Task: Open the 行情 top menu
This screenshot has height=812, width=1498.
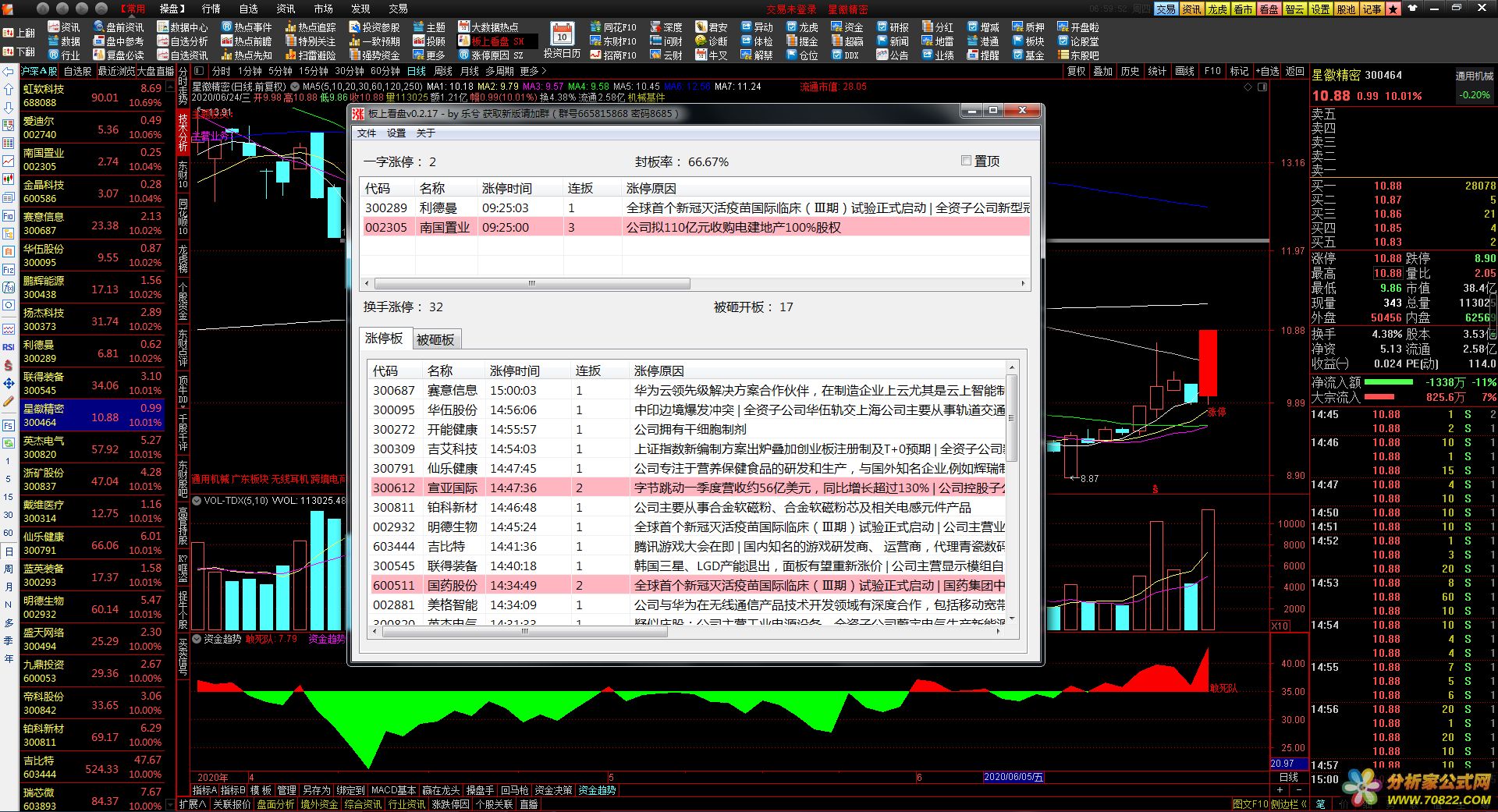Action: (x=211, y=9)
